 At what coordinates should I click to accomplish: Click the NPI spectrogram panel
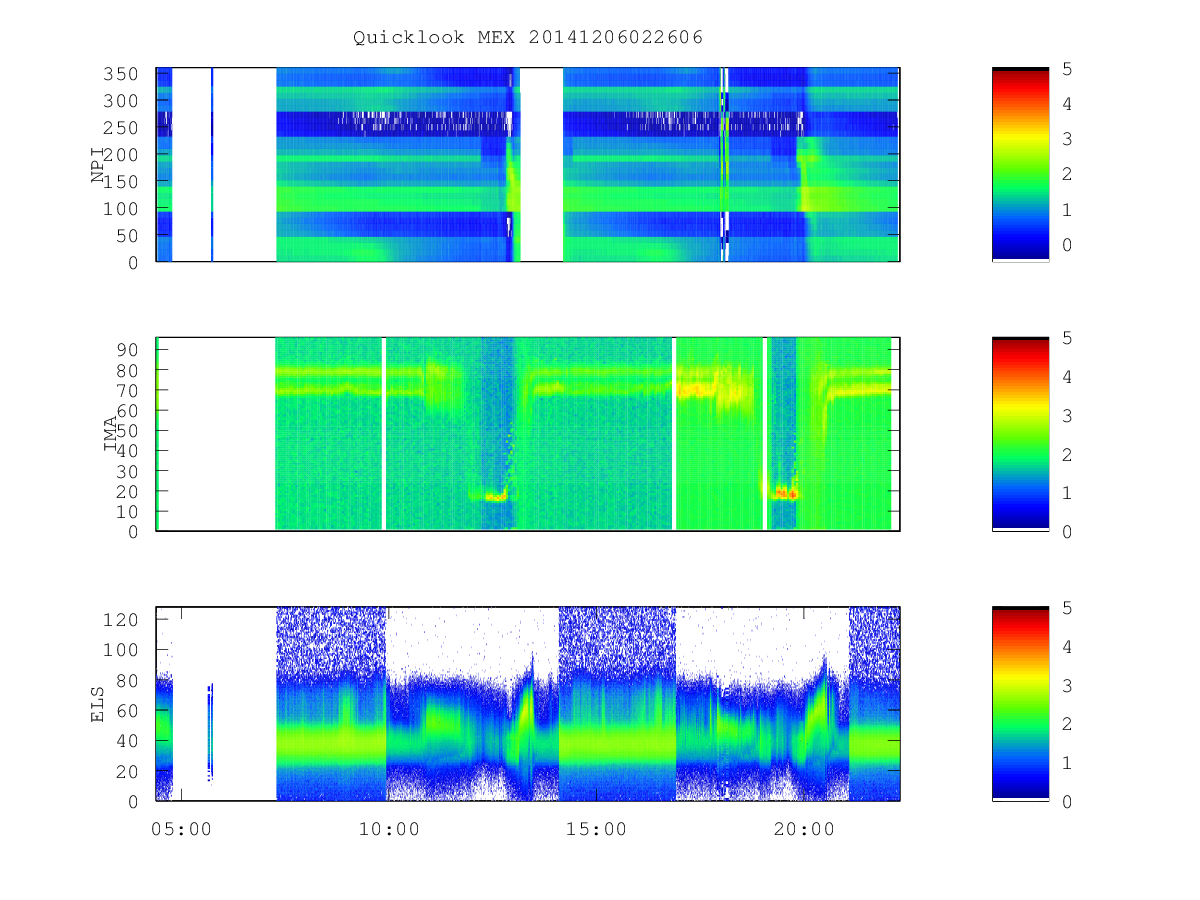[x=528, y=165]
